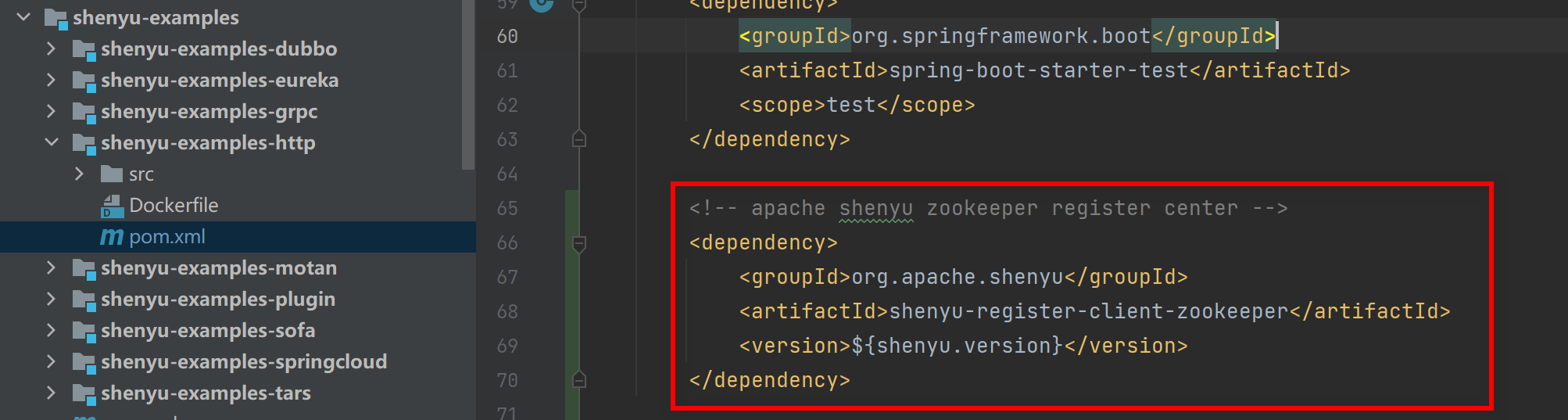
Task: Click the shenyu-examples-tars module folder icon
Action: coord(84,393)
